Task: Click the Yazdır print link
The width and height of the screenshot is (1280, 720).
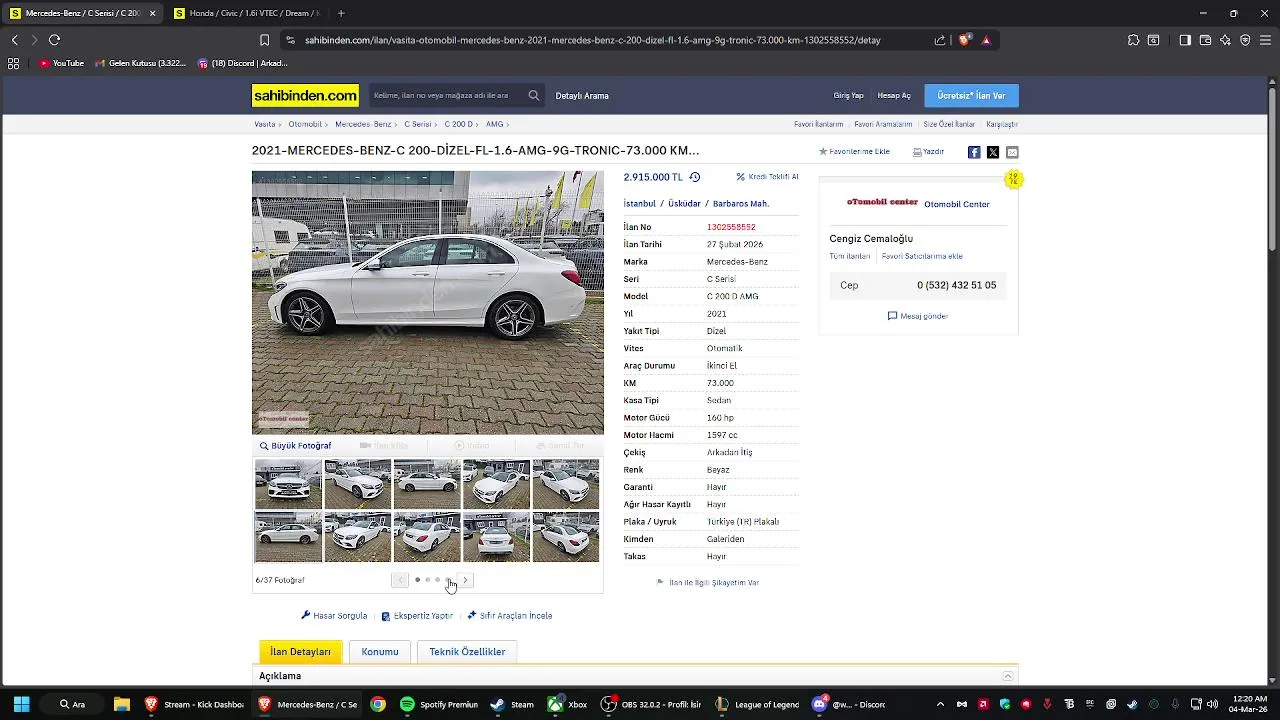Action: [928, 152]
